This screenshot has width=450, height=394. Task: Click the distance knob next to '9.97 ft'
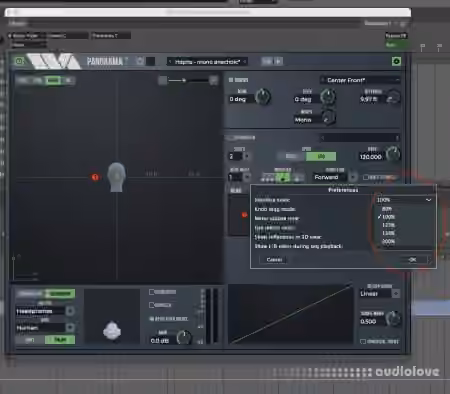393,97
